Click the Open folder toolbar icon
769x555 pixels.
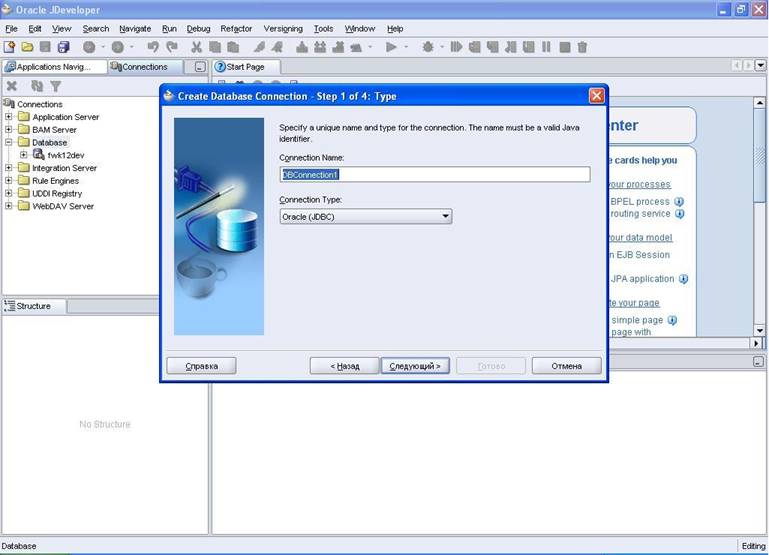point(27,47)
